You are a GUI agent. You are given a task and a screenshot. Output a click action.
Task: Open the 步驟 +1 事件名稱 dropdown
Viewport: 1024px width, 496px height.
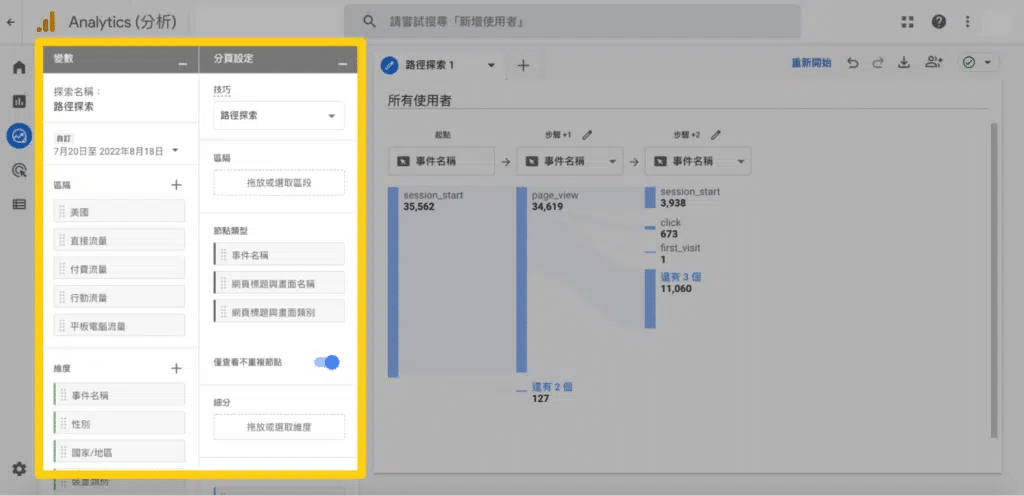click(568, 161)
